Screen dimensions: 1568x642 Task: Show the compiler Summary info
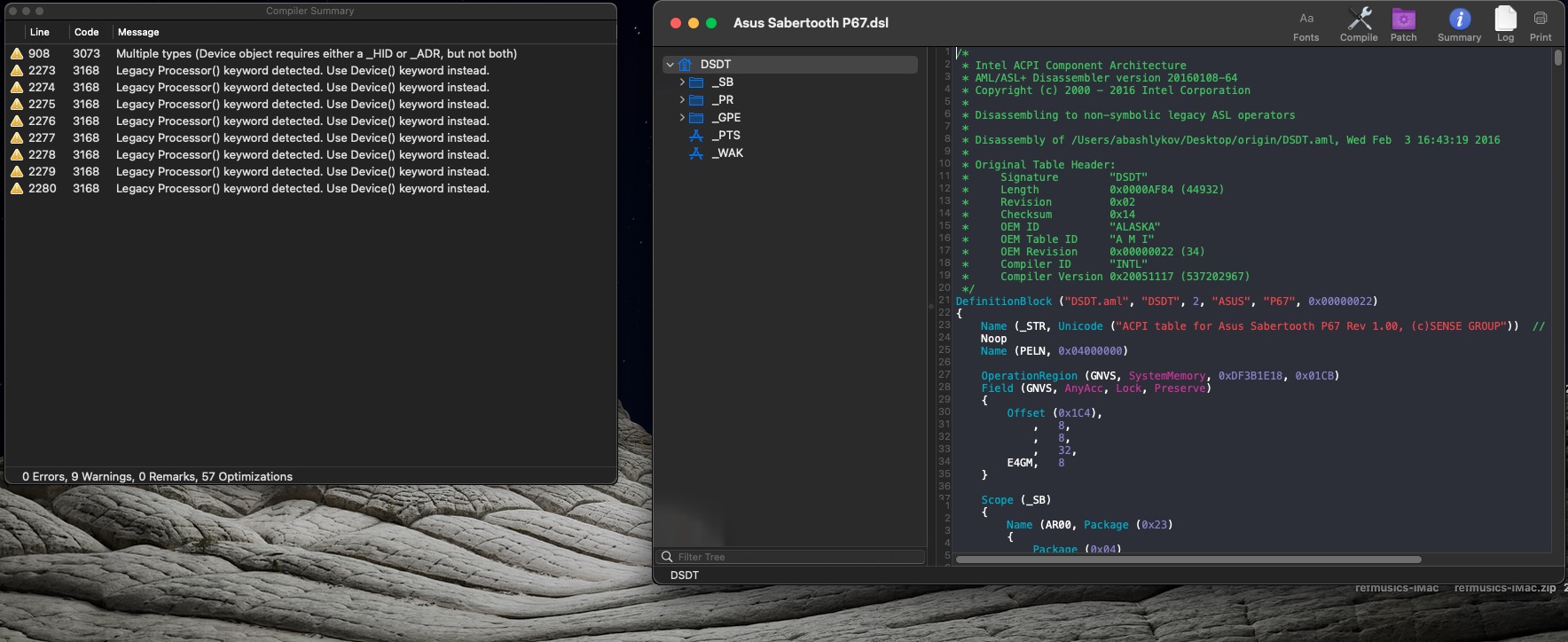tap(1459, 25)
